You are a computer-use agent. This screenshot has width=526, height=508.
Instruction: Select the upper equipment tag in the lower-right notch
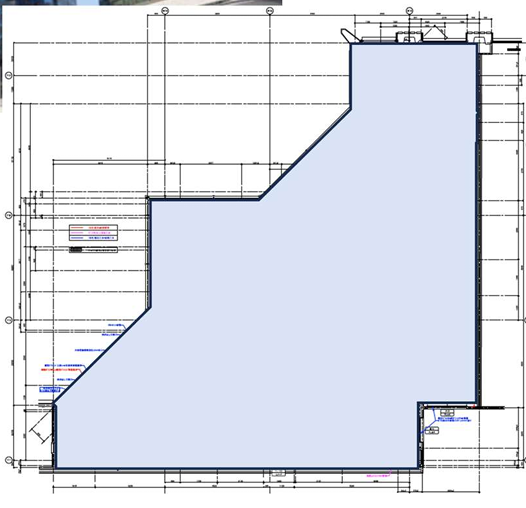(x=447, y=412)
